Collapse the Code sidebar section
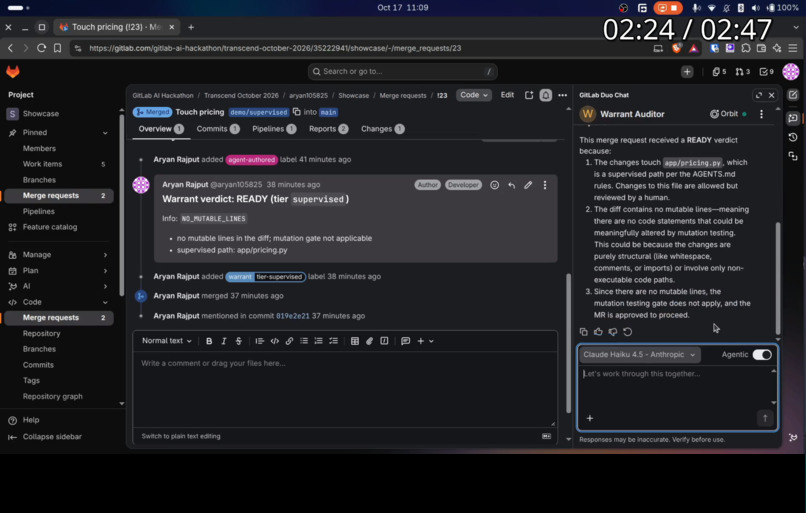Viewport: 806px width, 513px height. [105, 302]
